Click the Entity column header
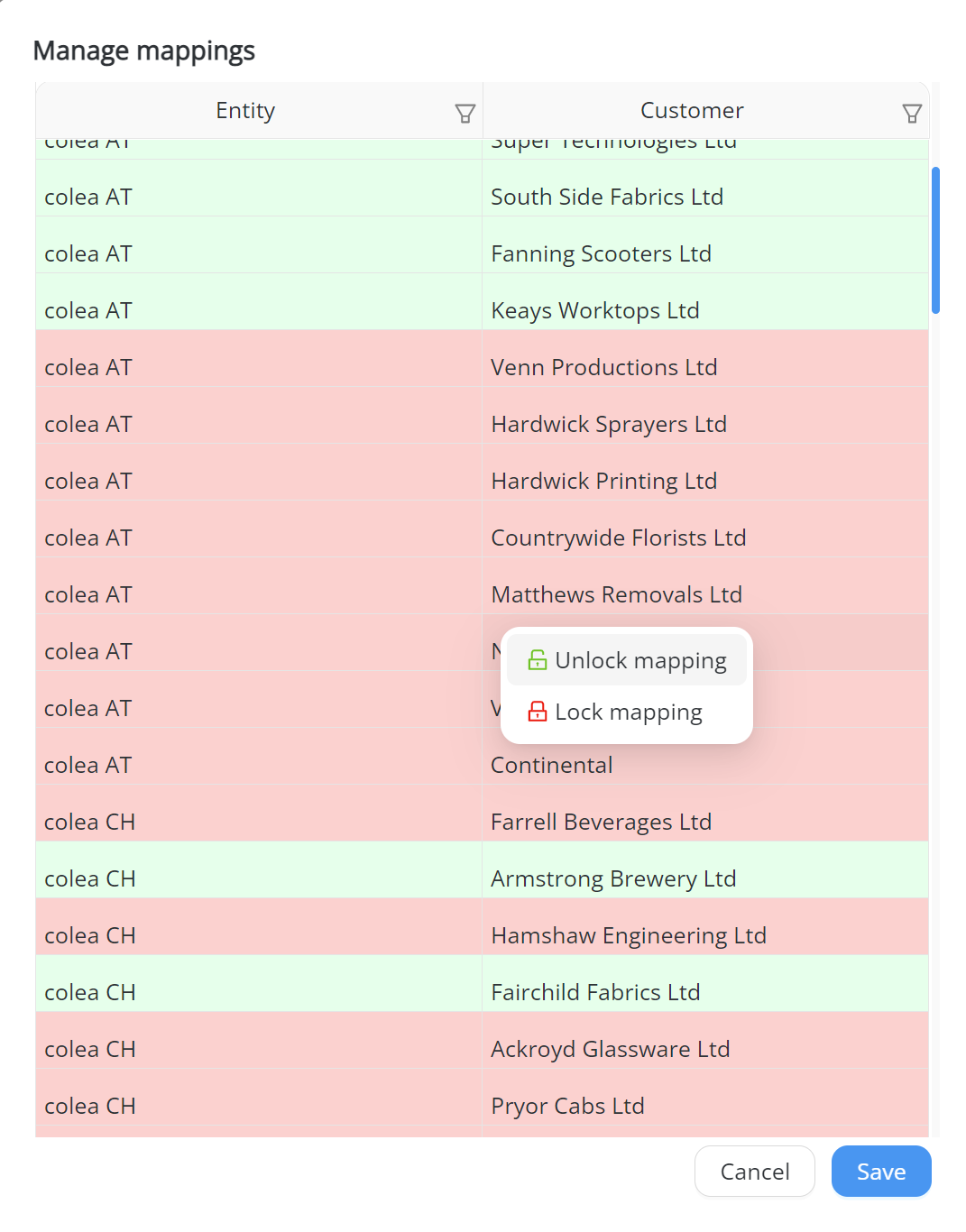966x1232 pixels. [245, 111]
